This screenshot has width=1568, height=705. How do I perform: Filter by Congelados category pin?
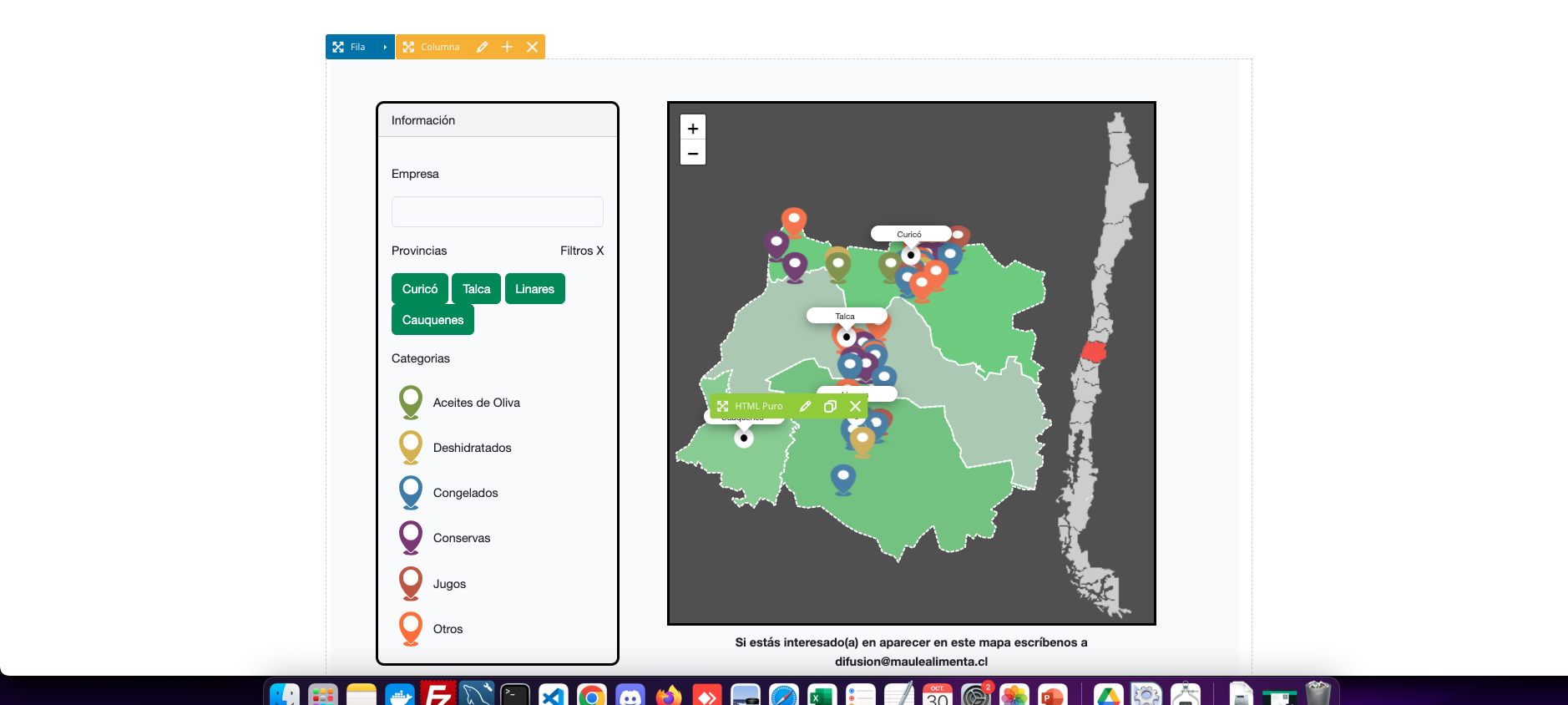411,491
